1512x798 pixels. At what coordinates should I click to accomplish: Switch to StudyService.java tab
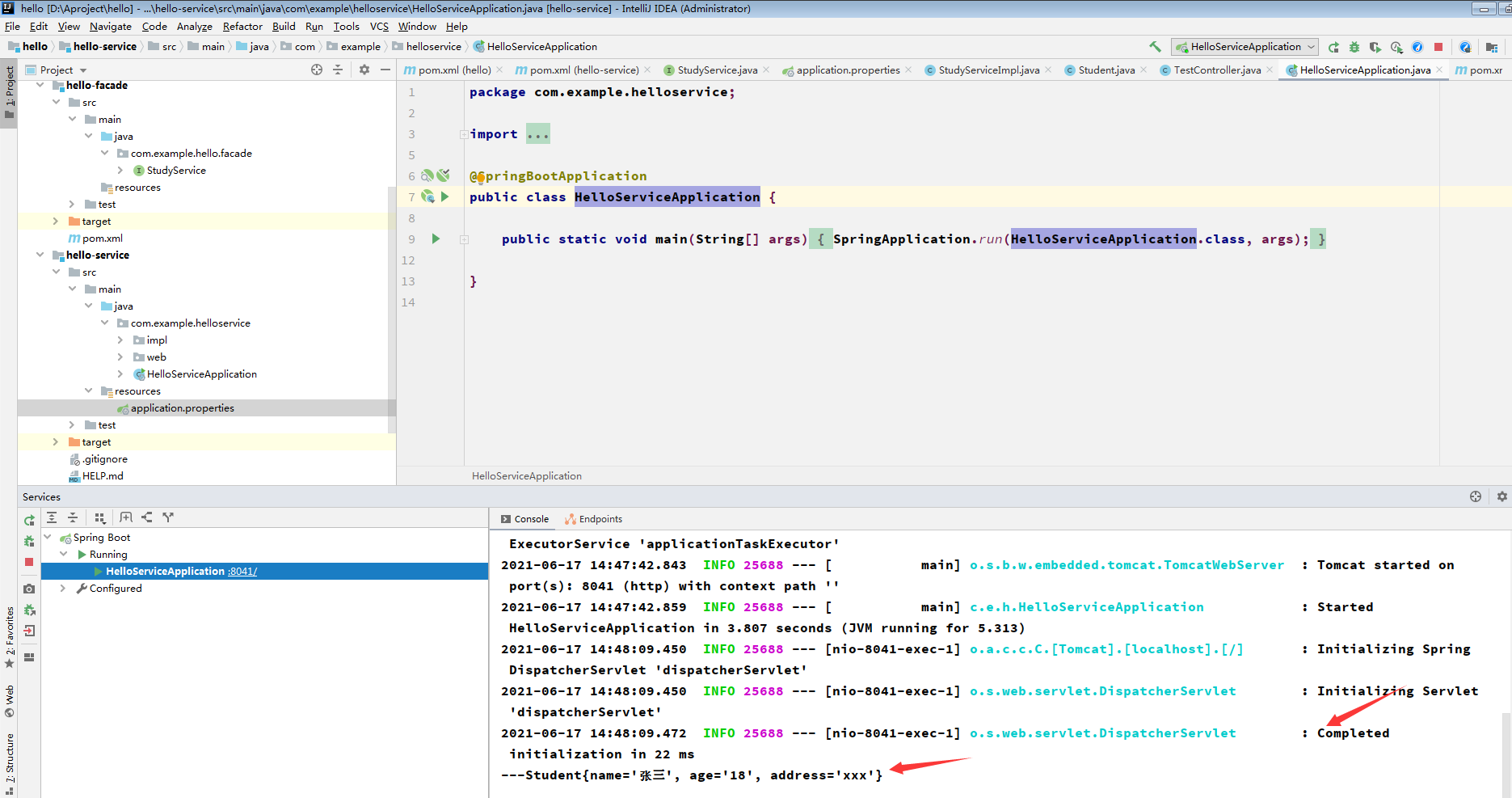717,70
